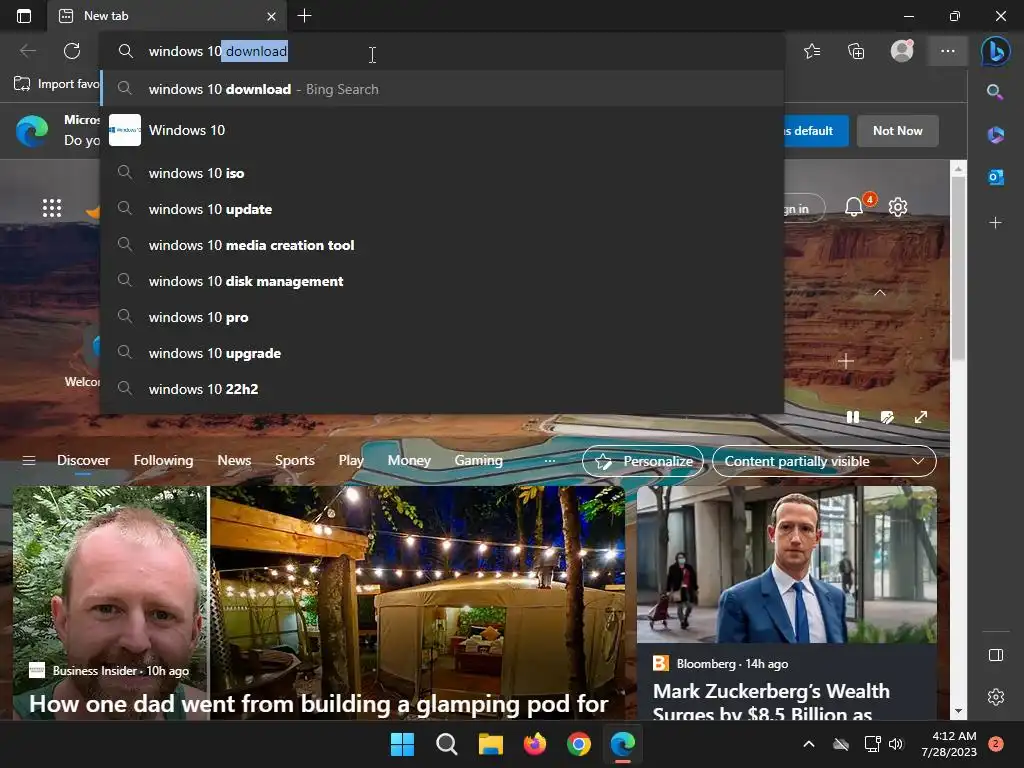Open the glamping pod news story

(319, 704)
